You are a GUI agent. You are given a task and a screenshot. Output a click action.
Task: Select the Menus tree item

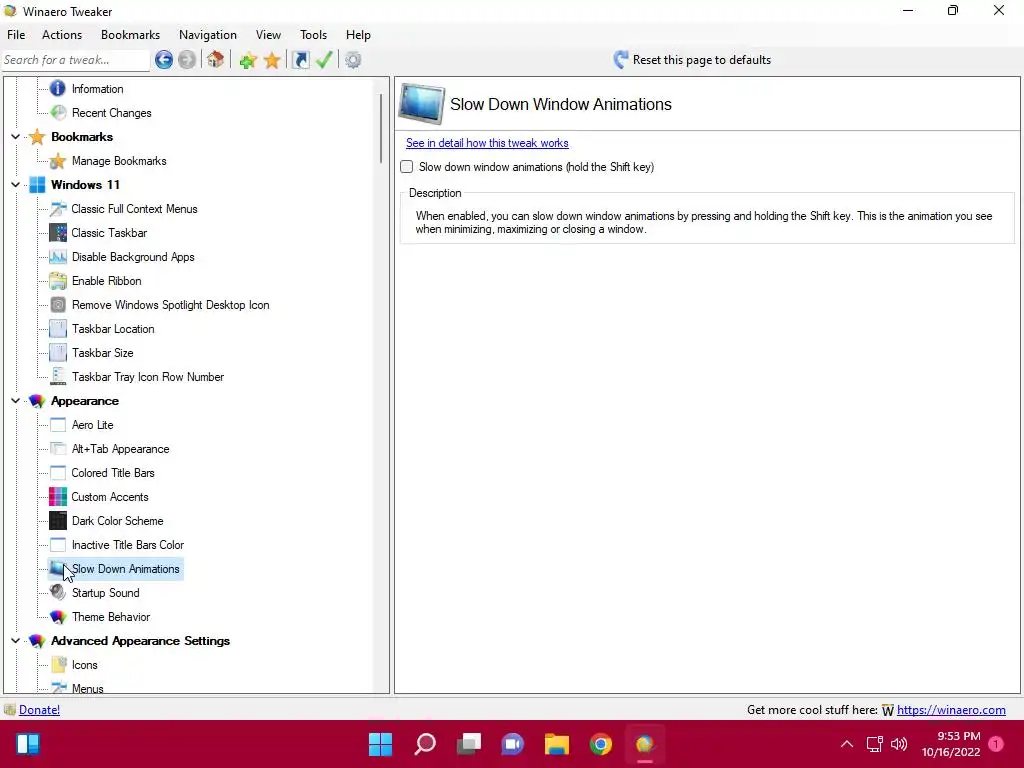pyautogui.click(x=88, y=688)
